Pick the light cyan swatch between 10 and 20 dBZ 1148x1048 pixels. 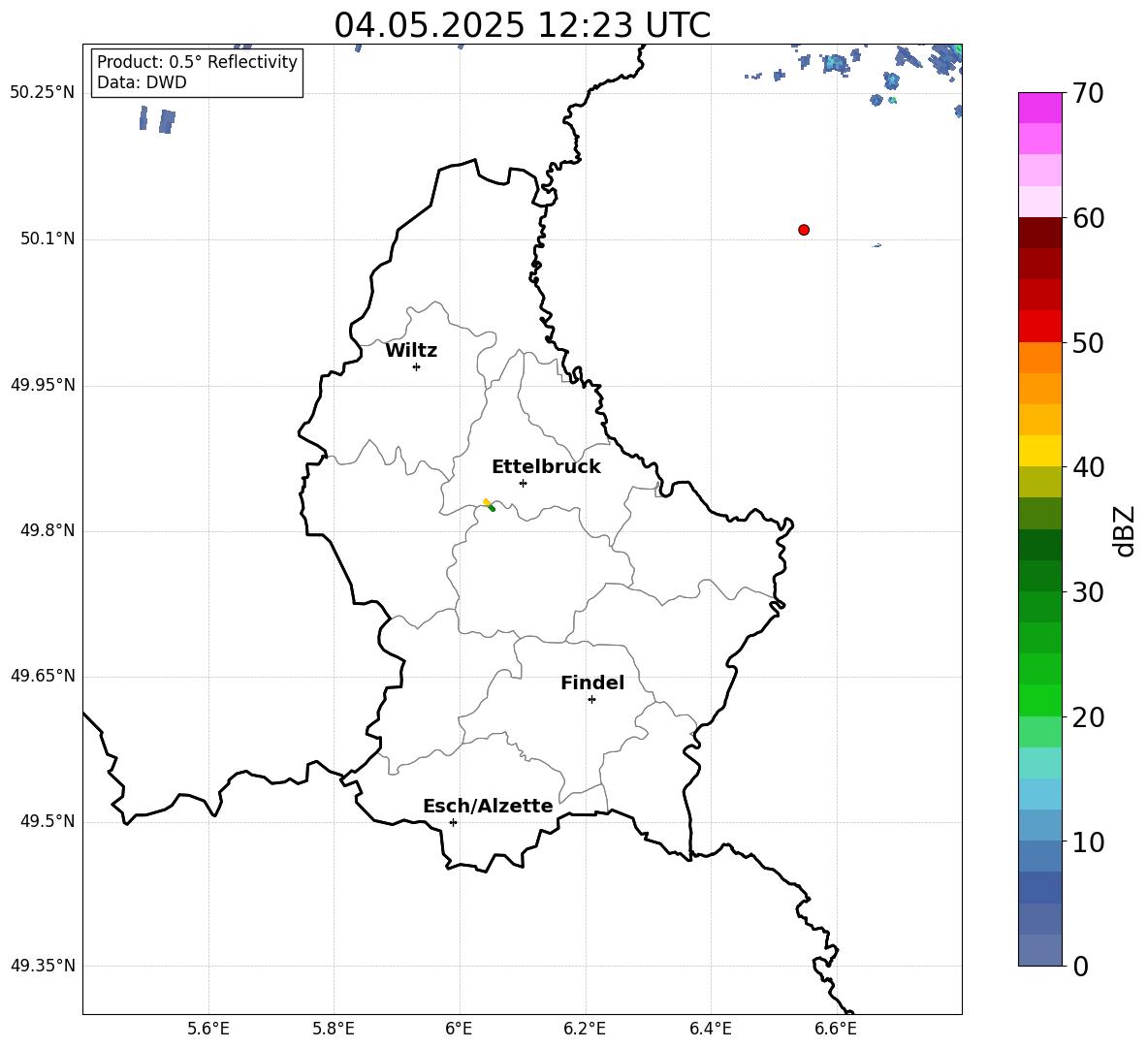[x=1040, y=763]
